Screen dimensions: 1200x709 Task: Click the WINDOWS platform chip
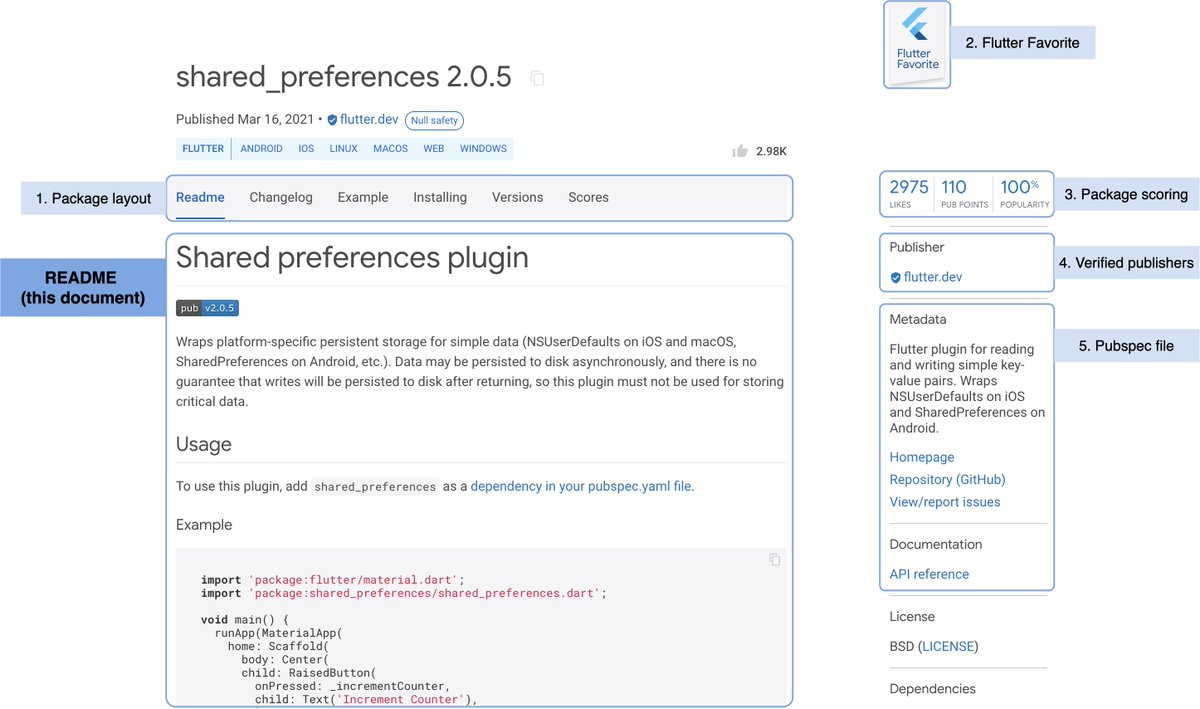click(483, 148)
